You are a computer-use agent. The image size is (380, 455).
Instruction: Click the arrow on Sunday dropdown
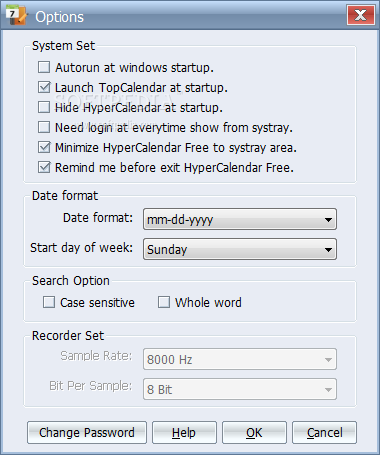(328, 249)
